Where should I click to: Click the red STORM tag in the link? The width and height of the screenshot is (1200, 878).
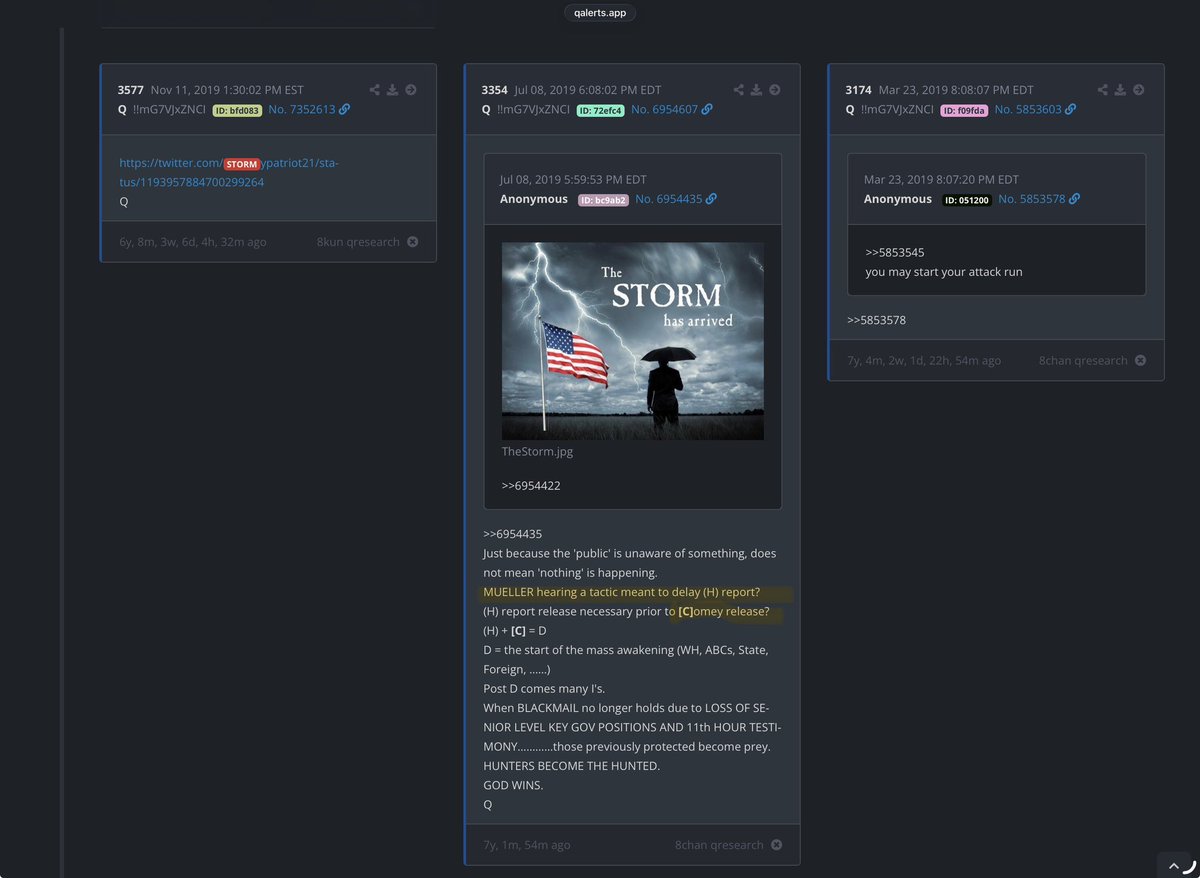click(x=241, y=163)
